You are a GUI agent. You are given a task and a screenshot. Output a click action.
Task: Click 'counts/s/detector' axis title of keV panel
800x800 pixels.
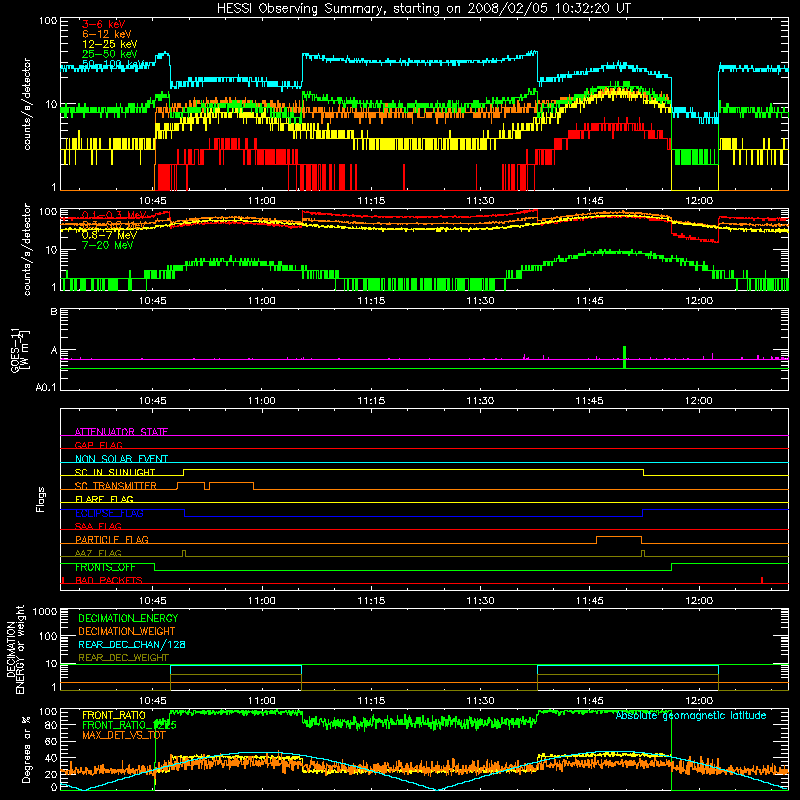pyautogui.click(x=27, y=104)
